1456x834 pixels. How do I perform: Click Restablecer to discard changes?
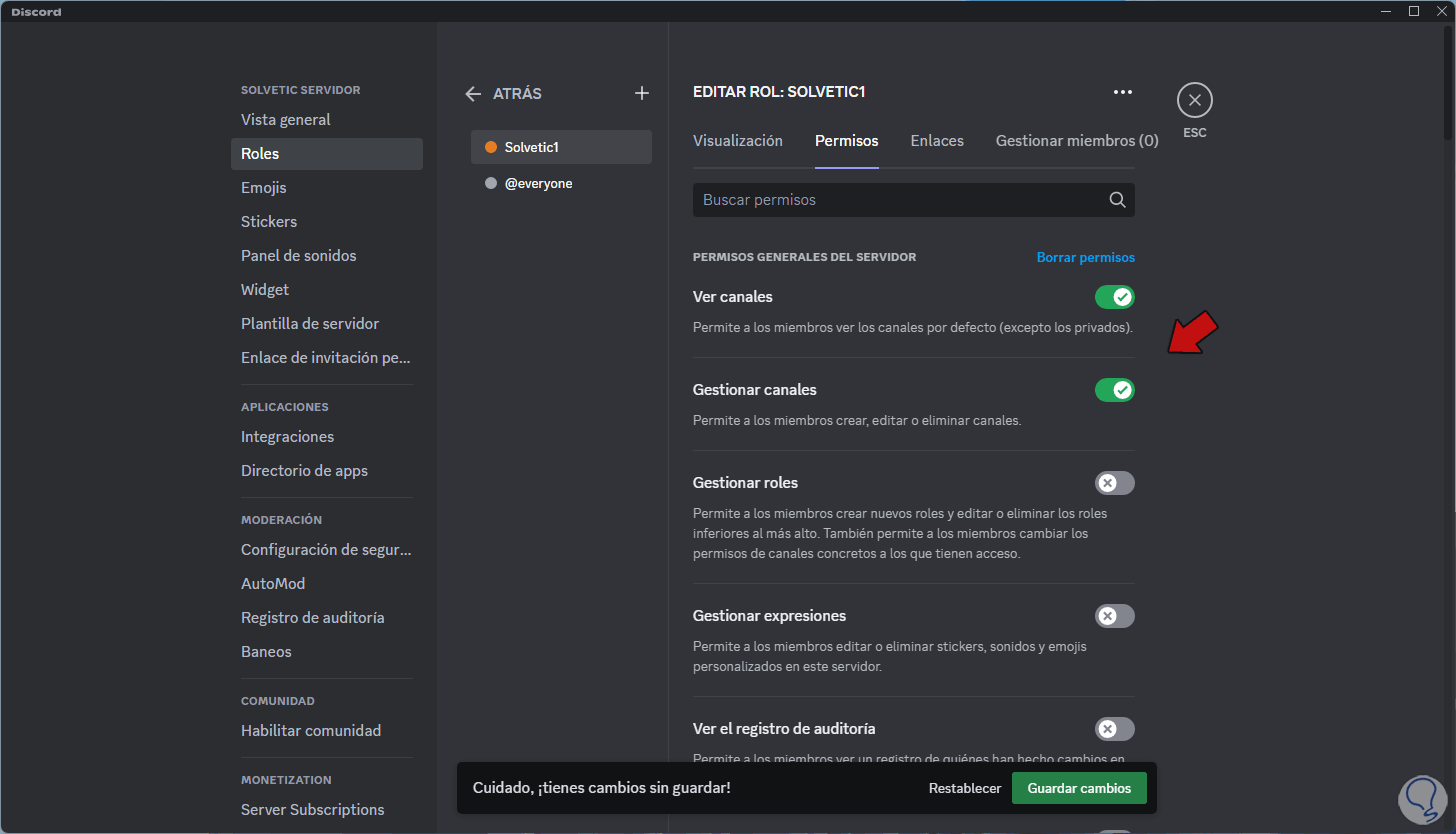click(x=964, y=788)
